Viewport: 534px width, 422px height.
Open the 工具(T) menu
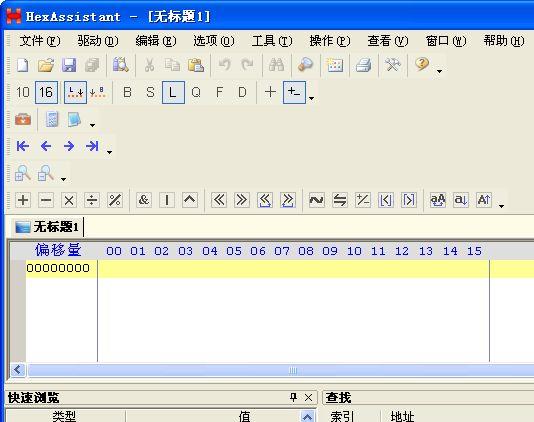click(x=272, y=41)
